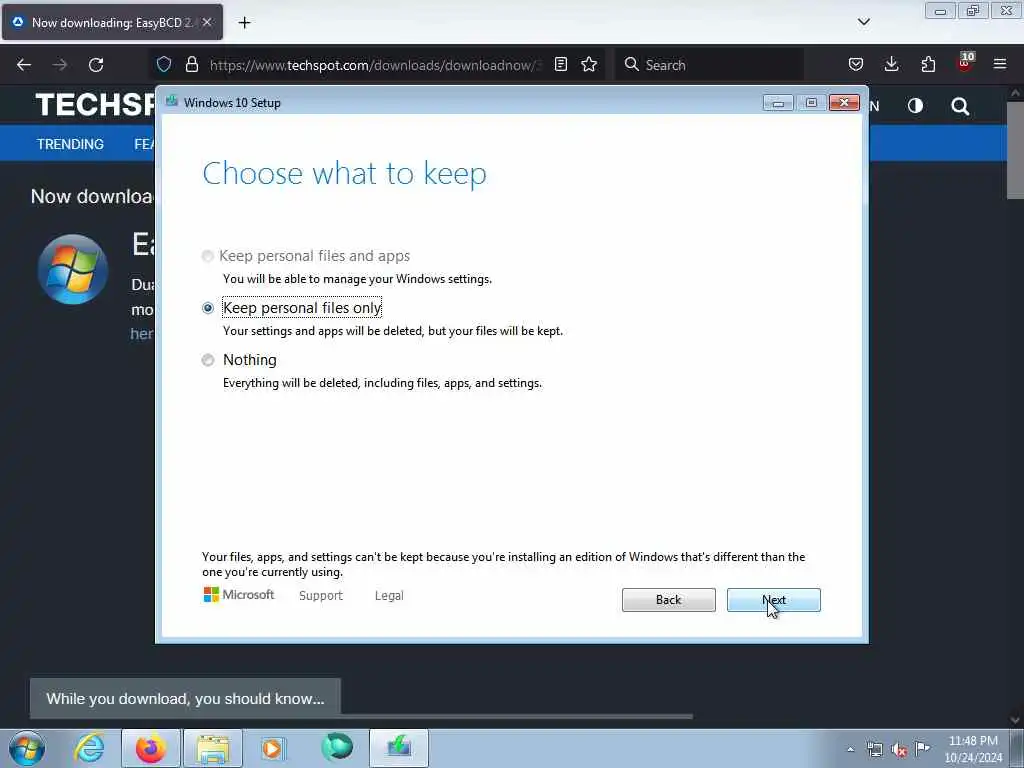The height and width of the screenshot is (768, 1024).
Task: Open Windows Explorer folder in taskbar
Action: [x=213, y=748]
